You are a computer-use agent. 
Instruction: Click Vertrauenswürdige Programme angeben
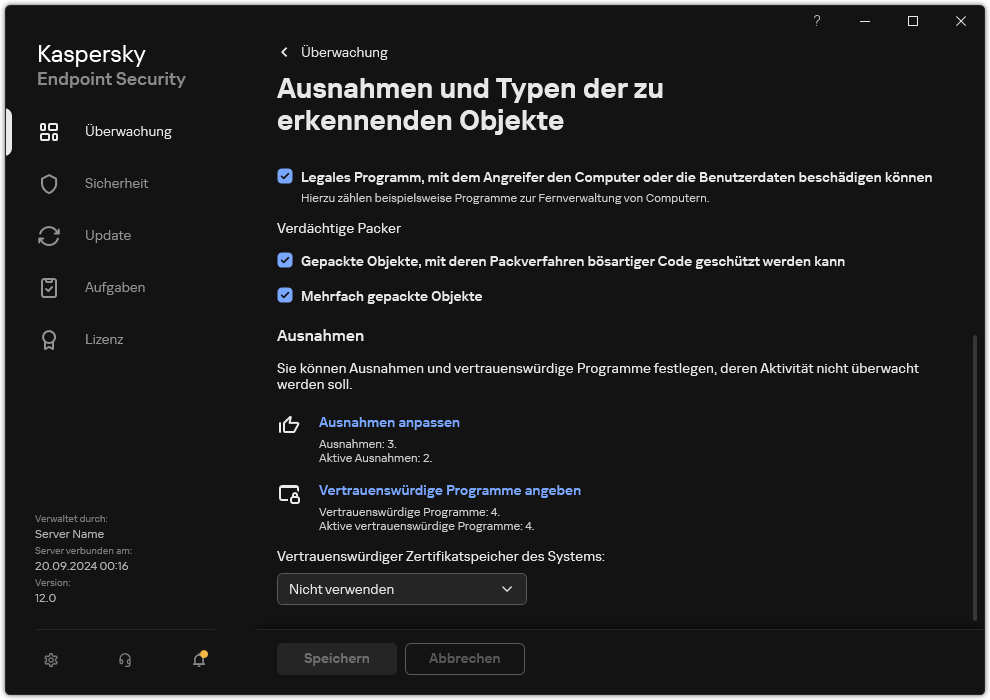[x=449, y=490]
